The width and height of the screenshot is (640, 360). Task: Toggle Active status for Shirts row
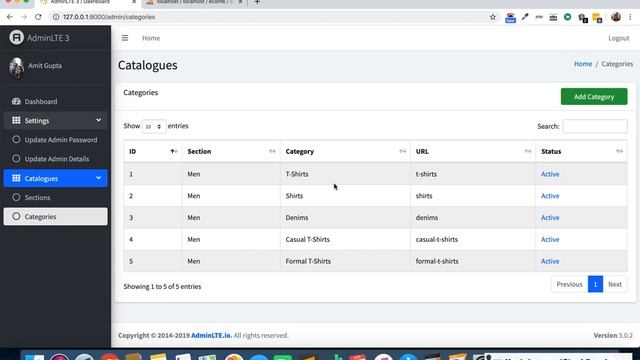pos(550,196)
